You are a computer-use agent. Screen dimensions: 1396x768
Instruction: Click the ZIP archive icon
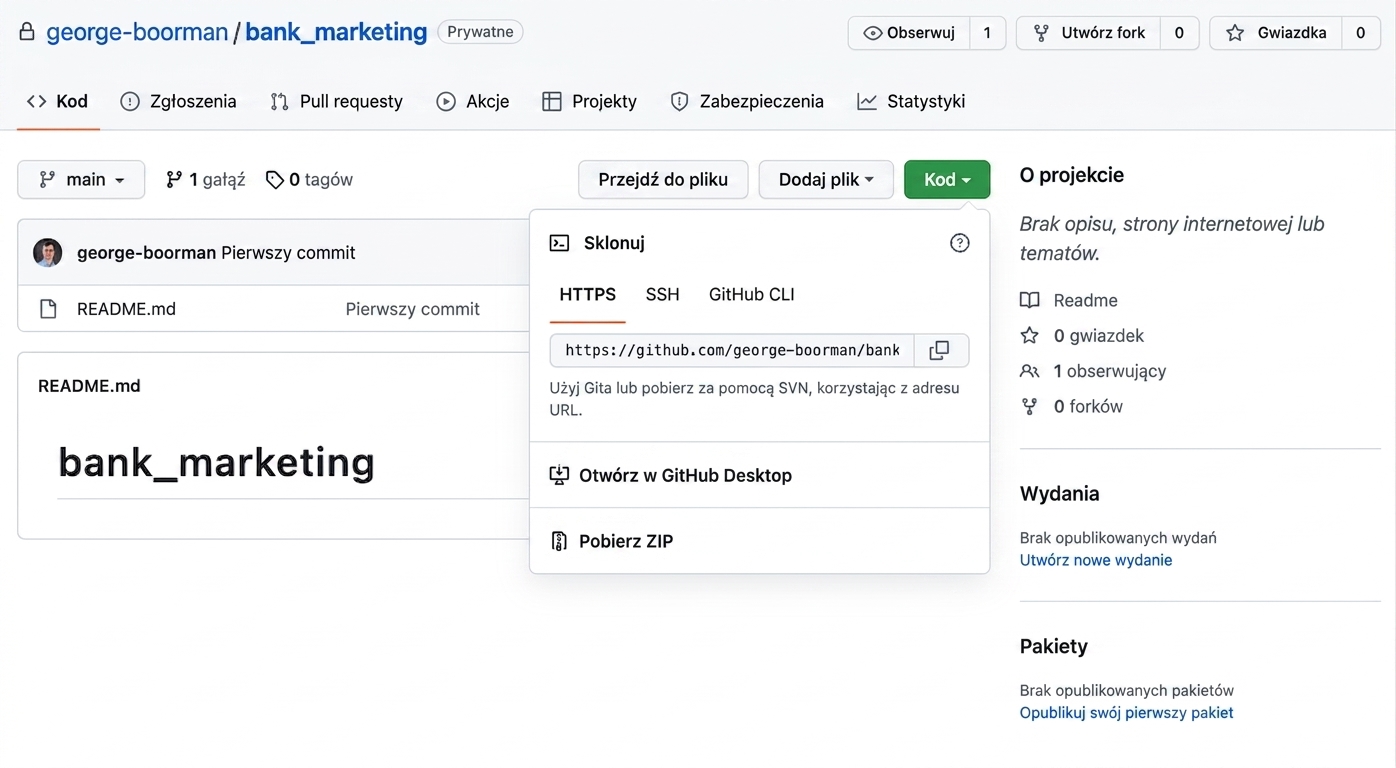(x=559, y=541)
